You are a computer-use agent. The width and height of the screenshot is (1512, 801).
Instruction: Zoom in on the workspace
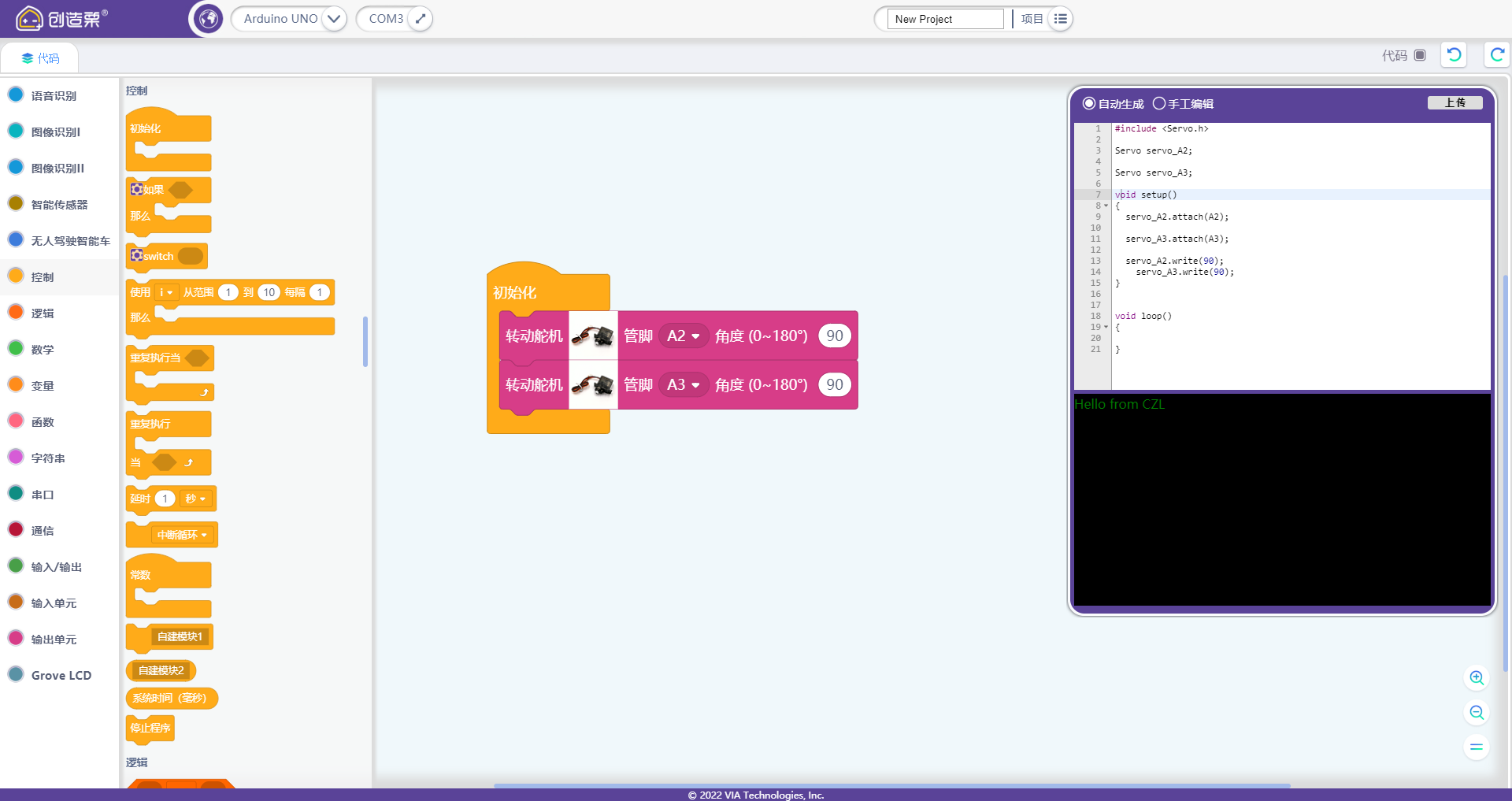[1477, 678]
